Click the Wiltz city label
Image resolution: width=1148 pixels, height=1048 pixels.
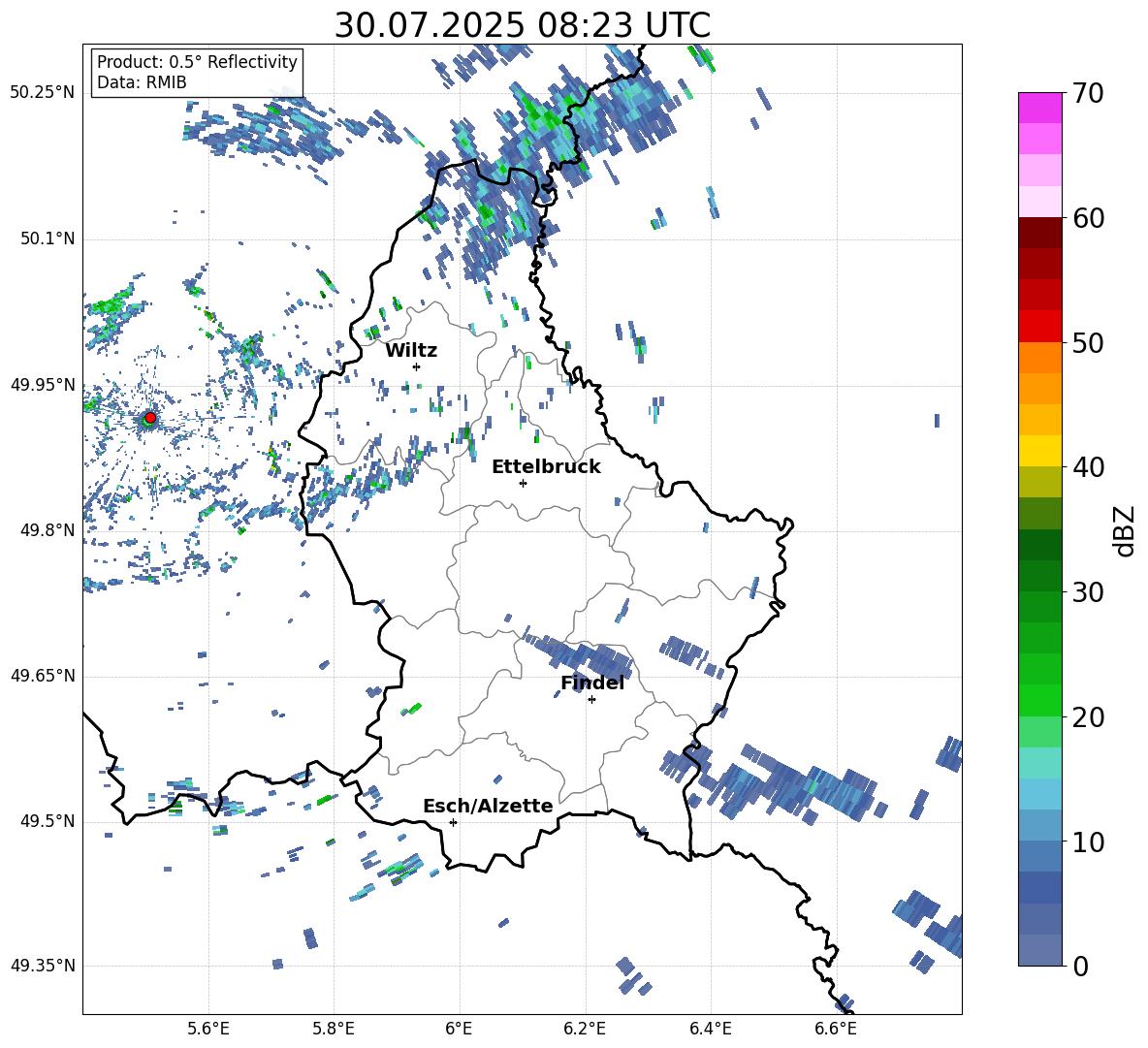411,351
